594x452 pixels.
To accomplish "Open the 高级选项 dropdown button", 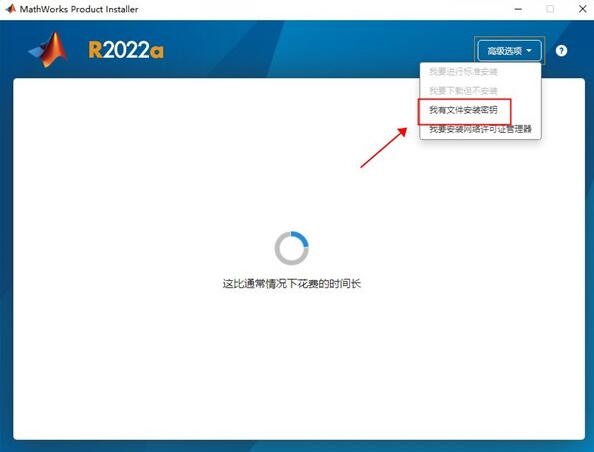I will (x=510, y=51).
